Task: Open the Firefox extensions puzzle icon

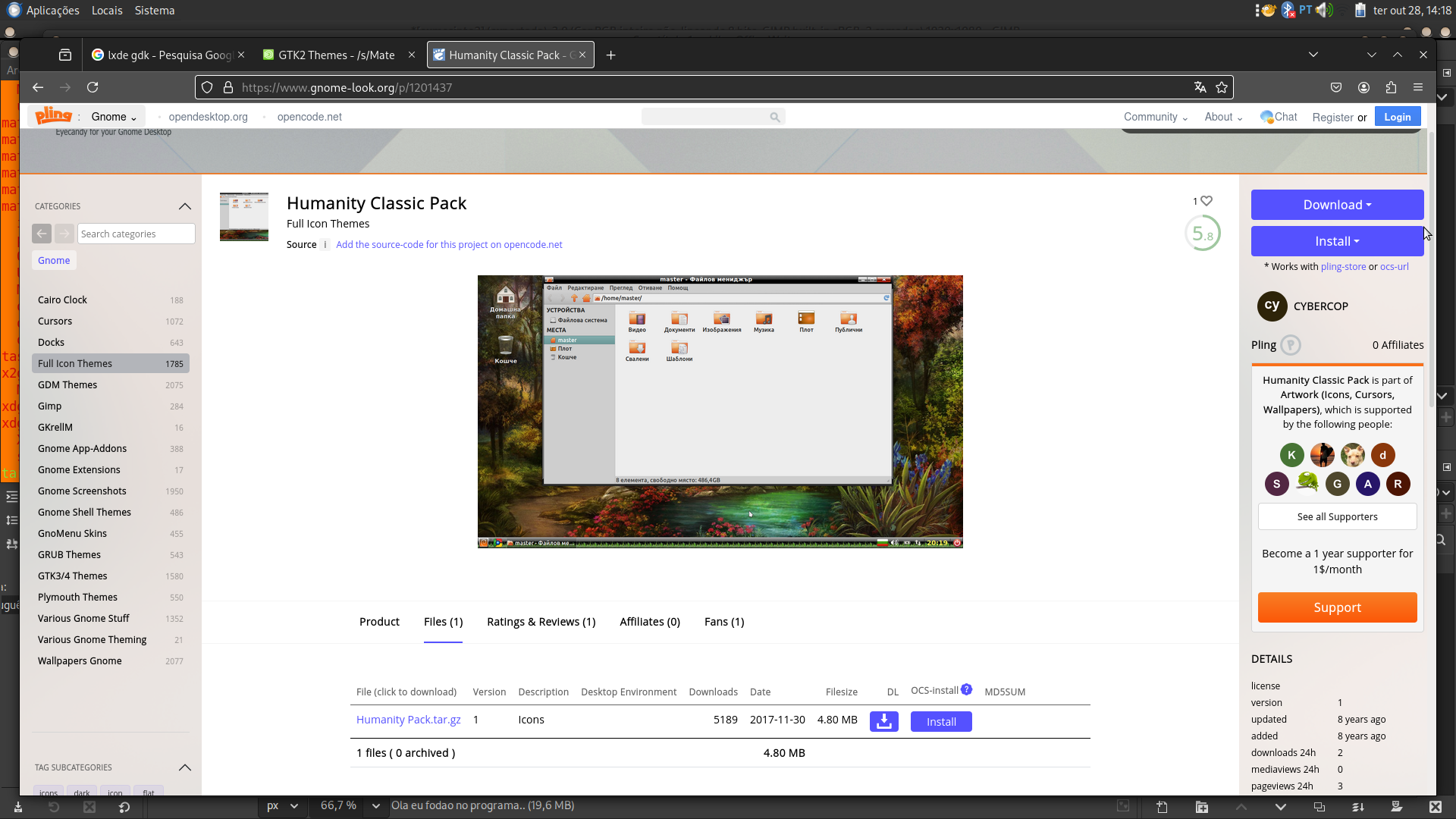Action: click(1391, 88)
